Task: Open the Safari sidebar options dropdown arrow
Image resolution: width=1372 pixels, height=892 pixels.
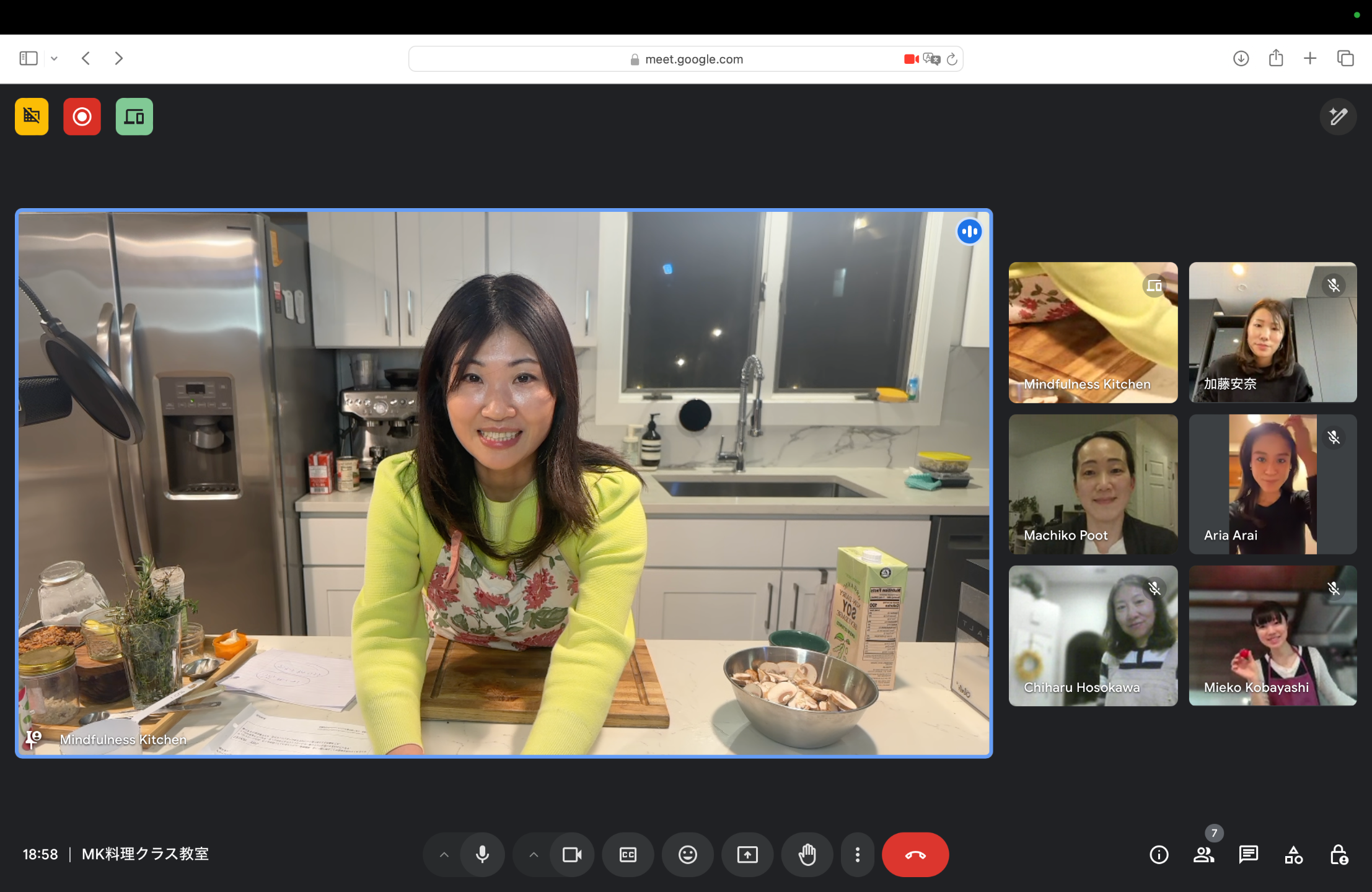Action: (55, 59)
